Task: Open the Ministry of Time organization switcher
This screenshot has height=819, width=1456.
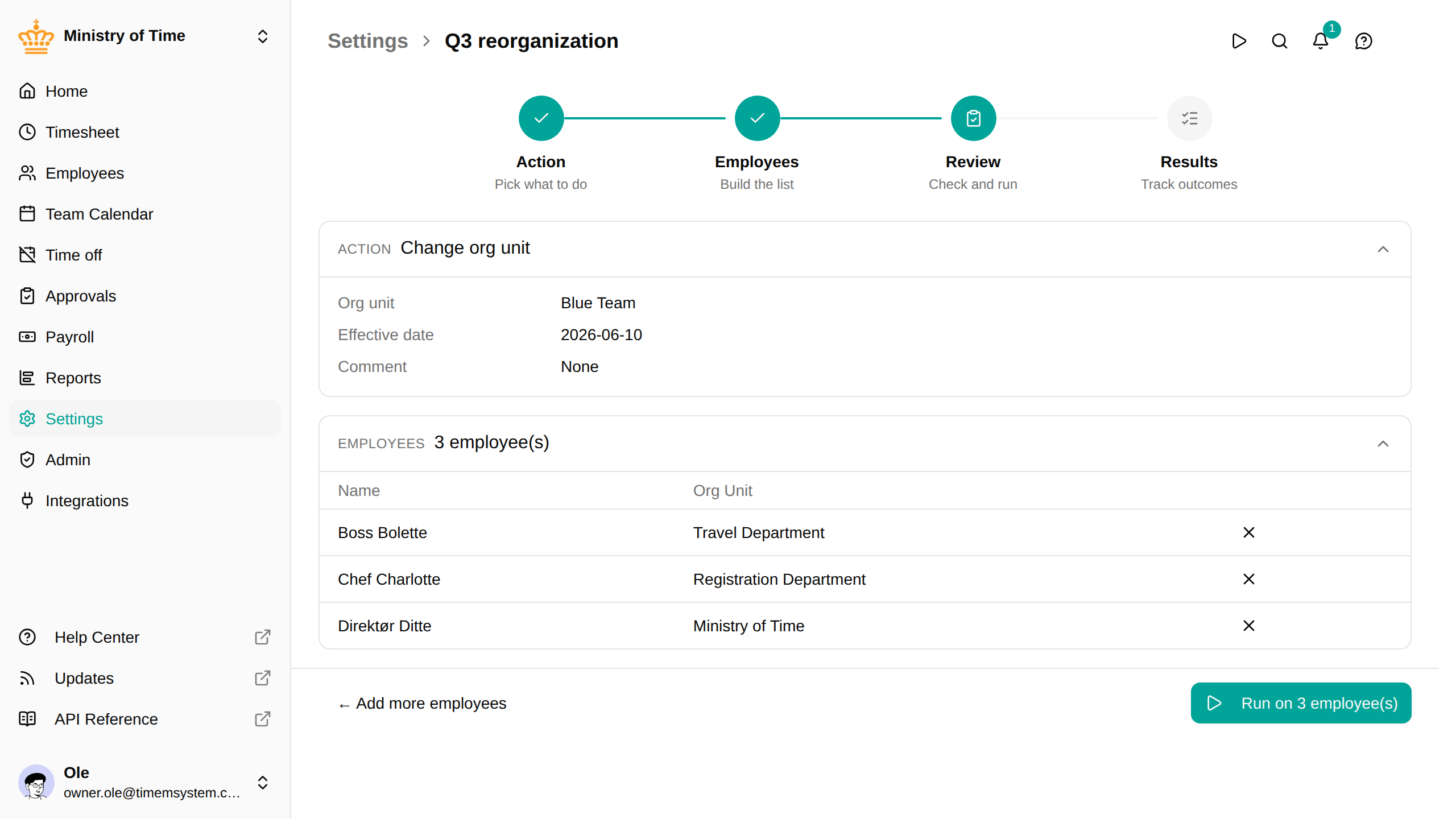Action: point(262,36)
